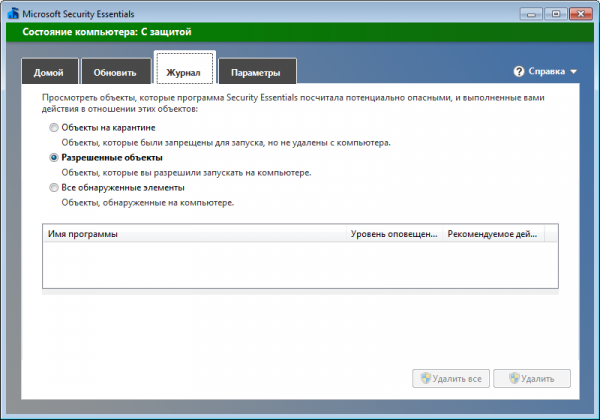Open the Параметры tab
The width and height of the screenshot is (600, 420).
257,71
